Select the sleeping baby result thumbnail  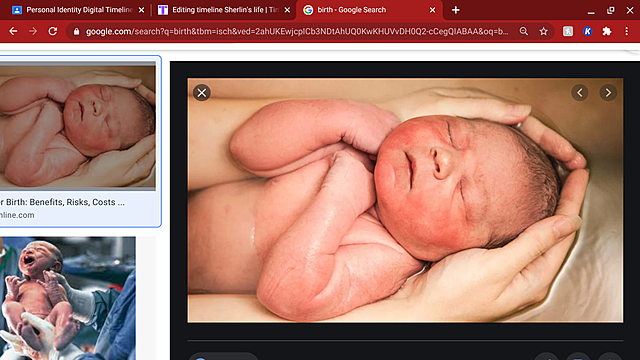click(x=78, y=126)
